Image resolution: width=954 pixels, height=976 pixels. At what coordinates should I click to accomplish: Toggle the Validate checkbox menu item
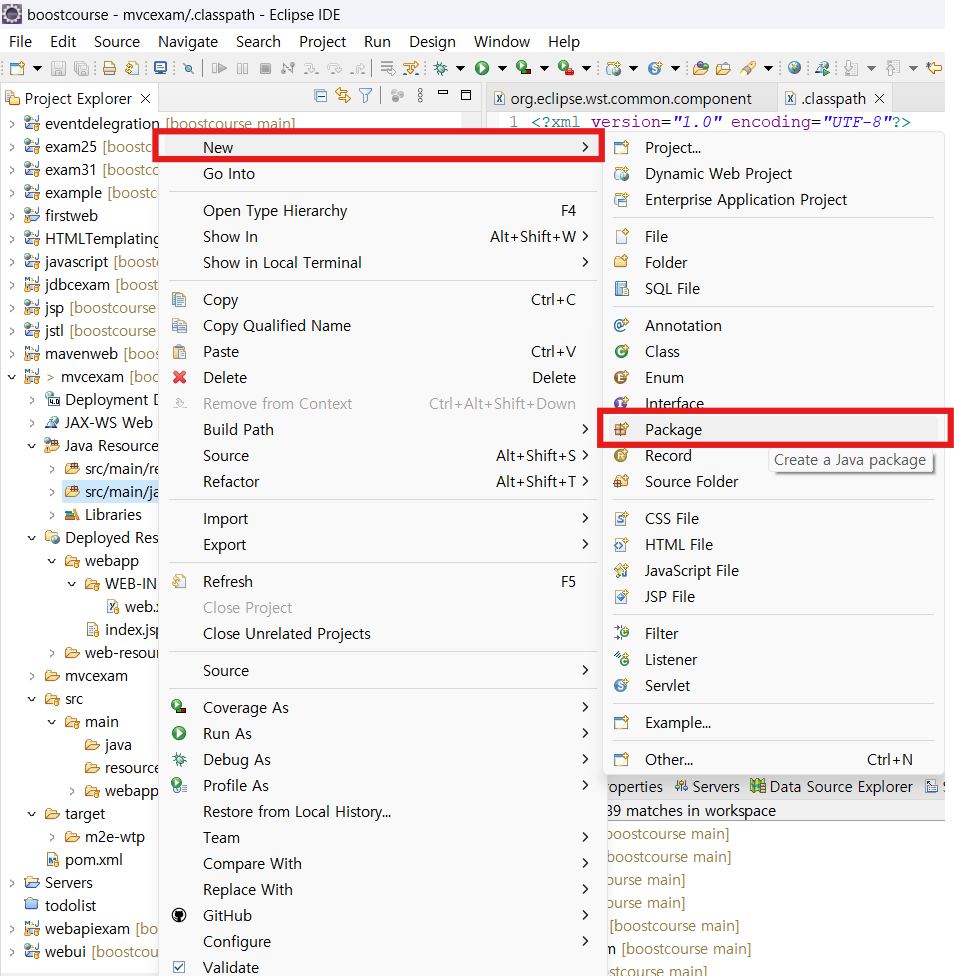tap(179, 967)
